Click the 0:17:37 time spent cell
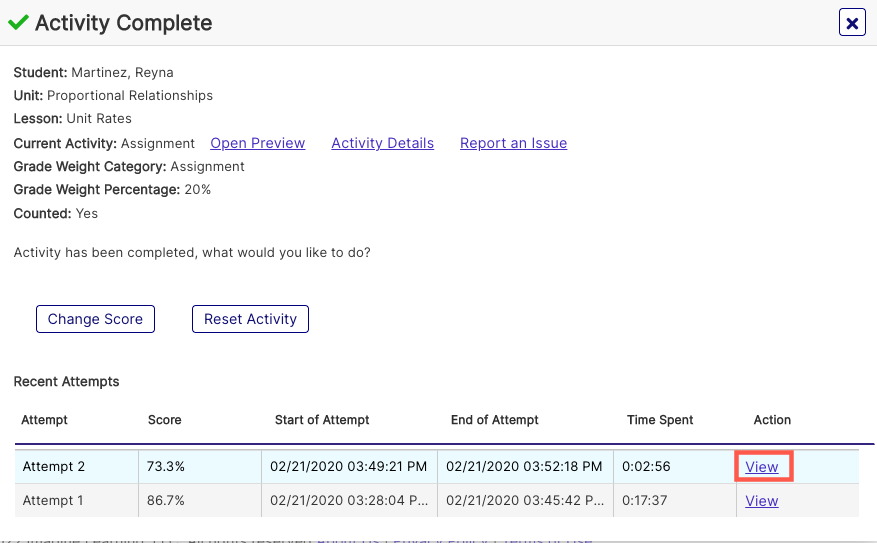The width and height of the screenshot is (877, 545). (675, 501)
